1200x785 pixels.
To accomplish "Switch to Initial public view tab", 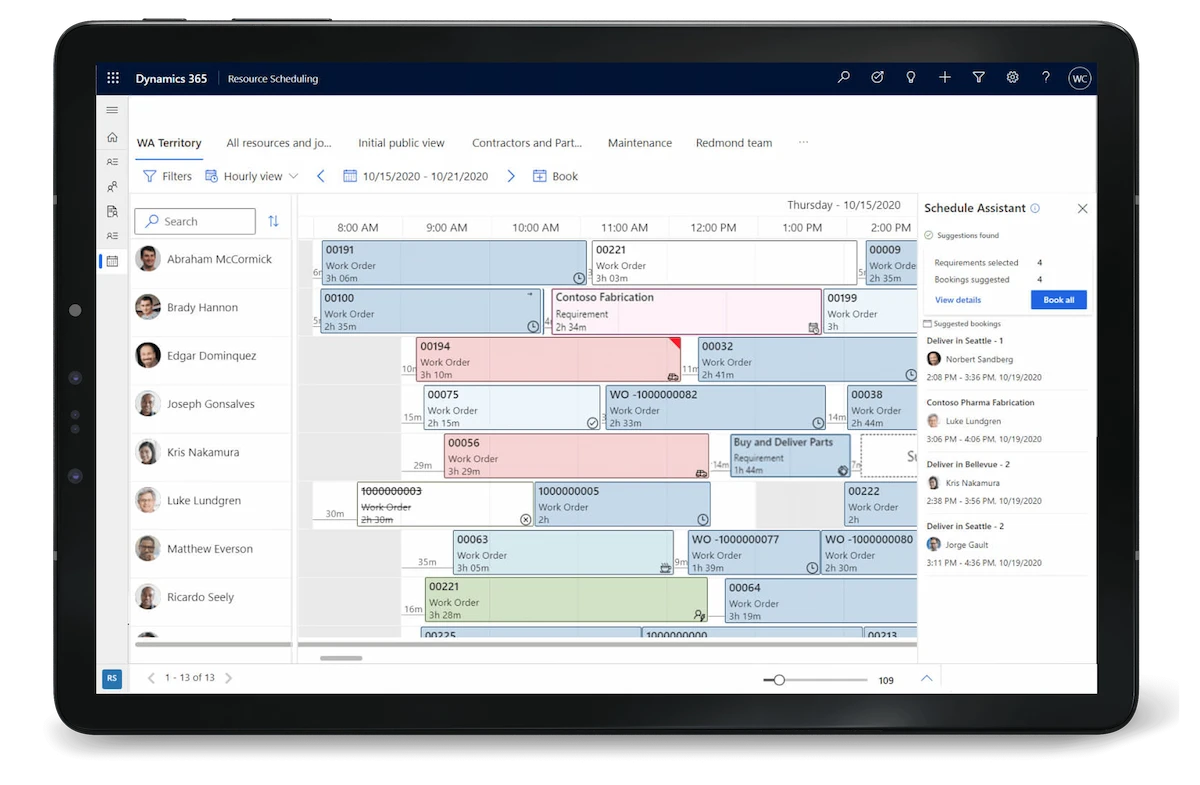I will (x=401, y=143).
